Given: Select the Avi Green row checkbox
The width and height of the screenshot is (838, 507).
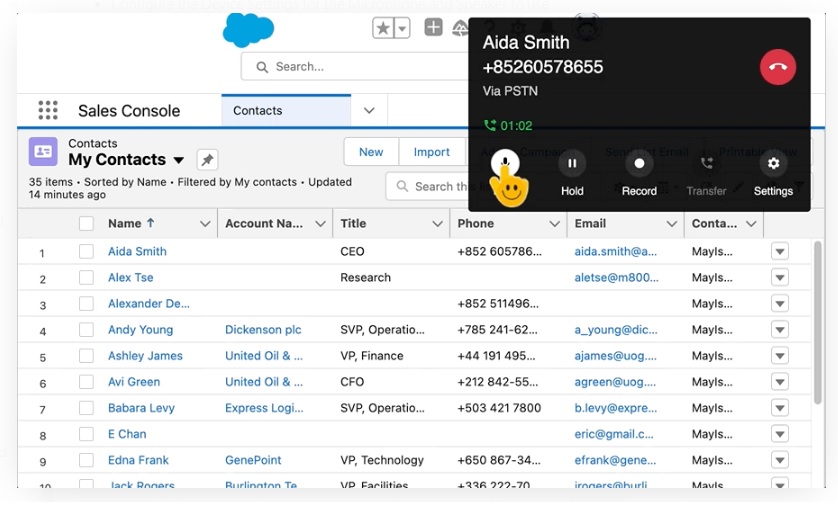Looking at the screenshot, I should 86,382.
